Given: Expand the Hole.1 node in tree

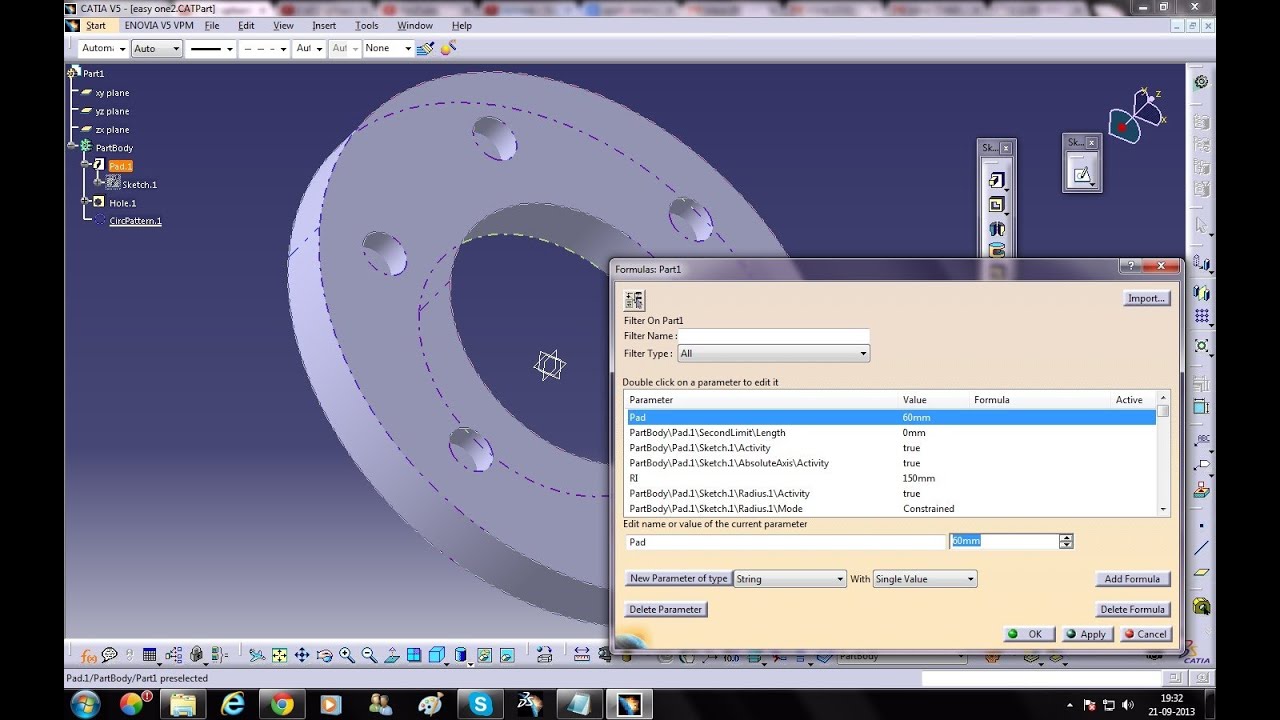Looking at the screenshot, I should 86,203.
